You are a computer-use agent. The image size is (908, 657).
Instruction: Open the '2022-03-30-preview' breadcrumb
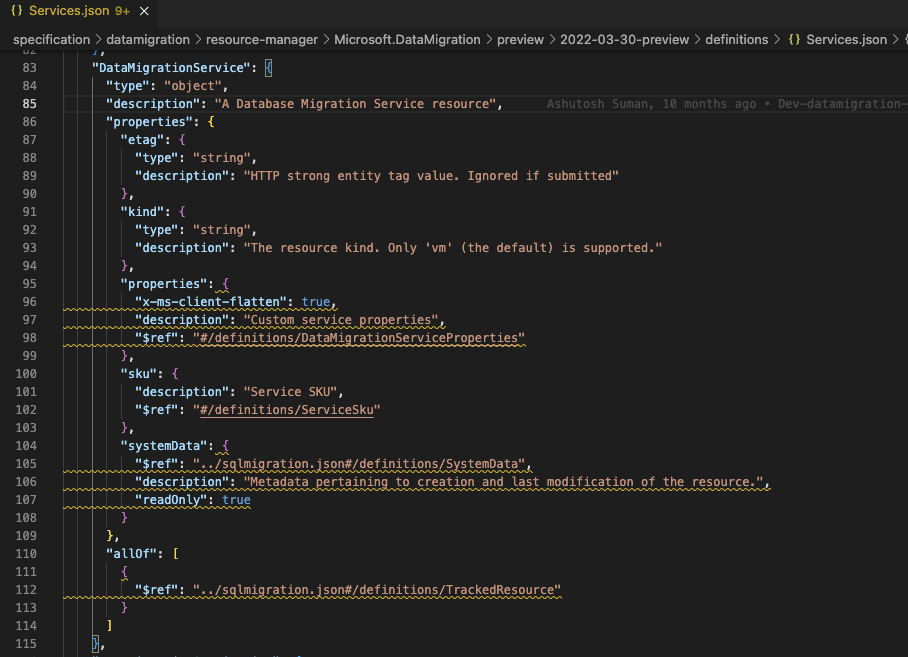click(624, 39)
